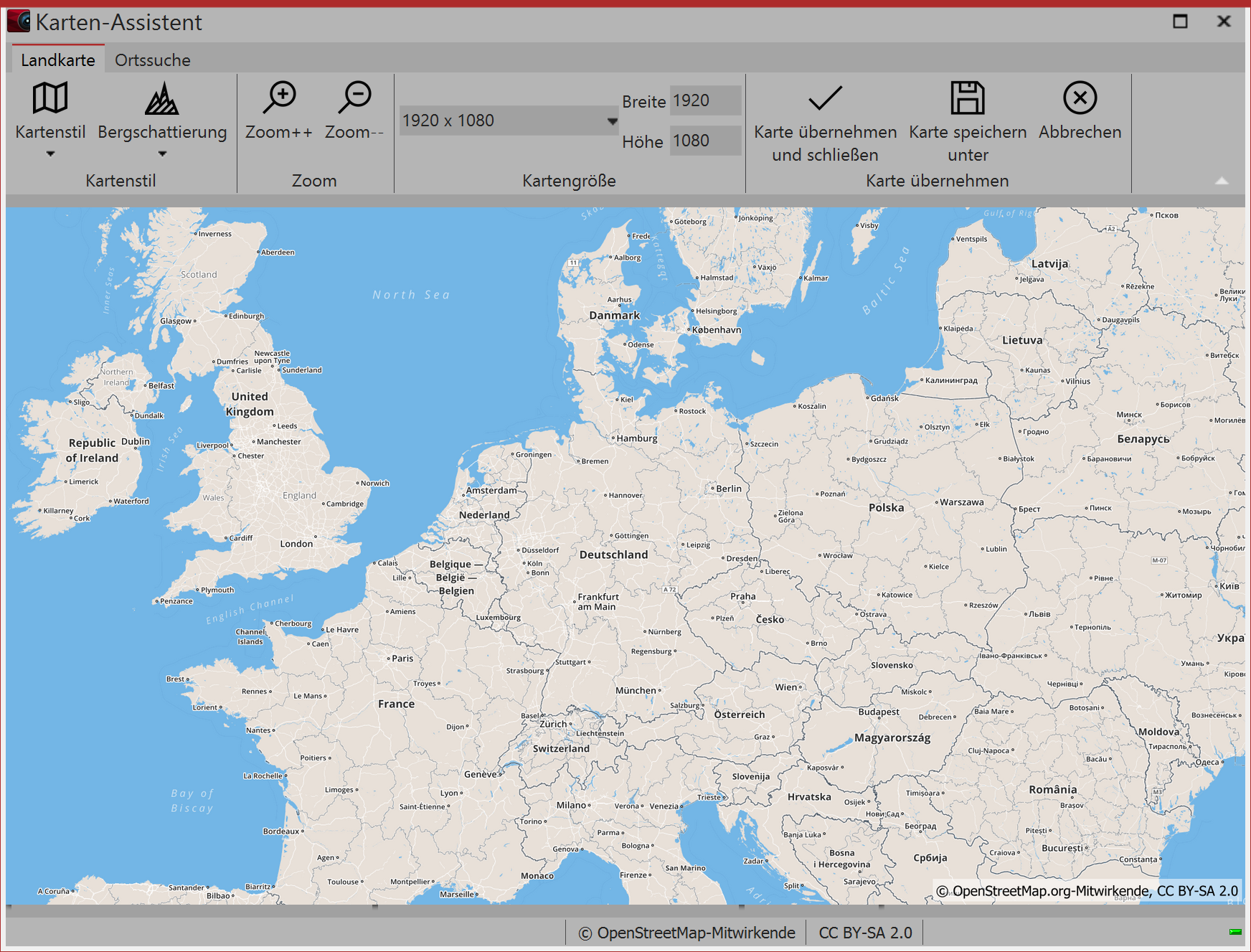The height and width of the screenshot is (952, 1251).
Task: Cancel with the Abbrechen circle-X icon
Action: pyautogui.click(x=1080, y=98)
